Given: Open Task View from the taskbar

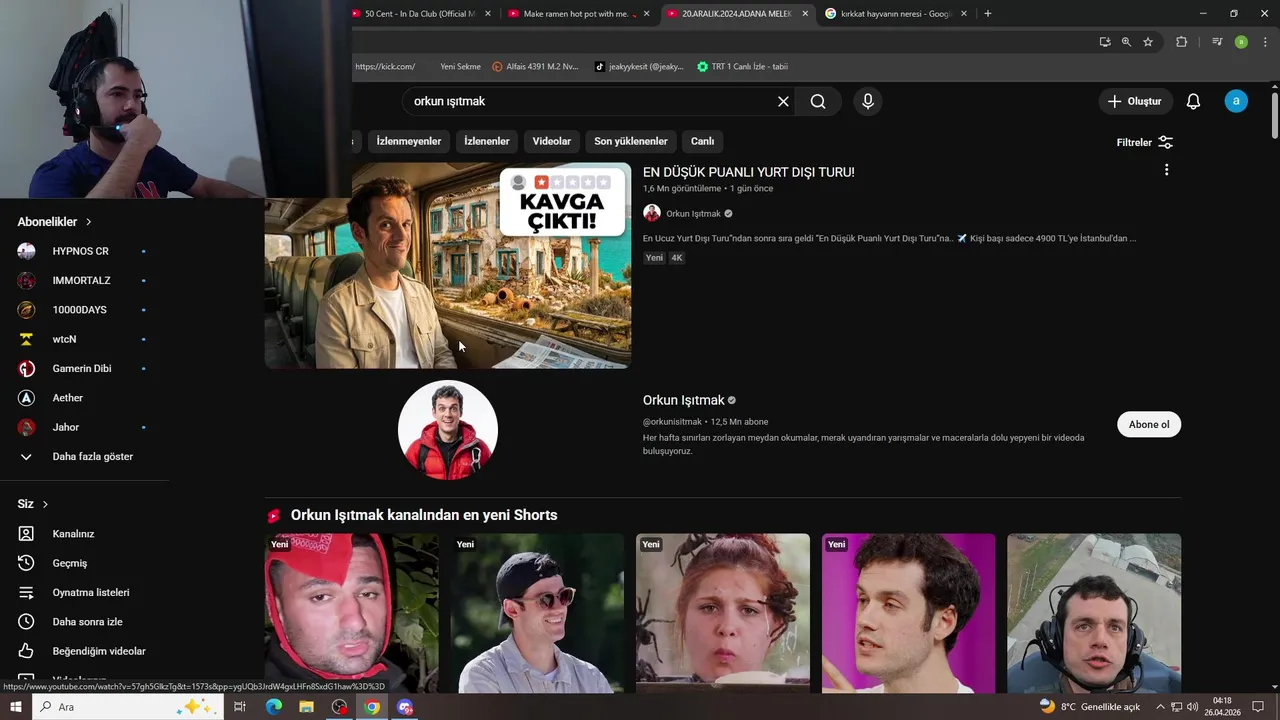Looking at the screenshot, I should tap(240, 707).
